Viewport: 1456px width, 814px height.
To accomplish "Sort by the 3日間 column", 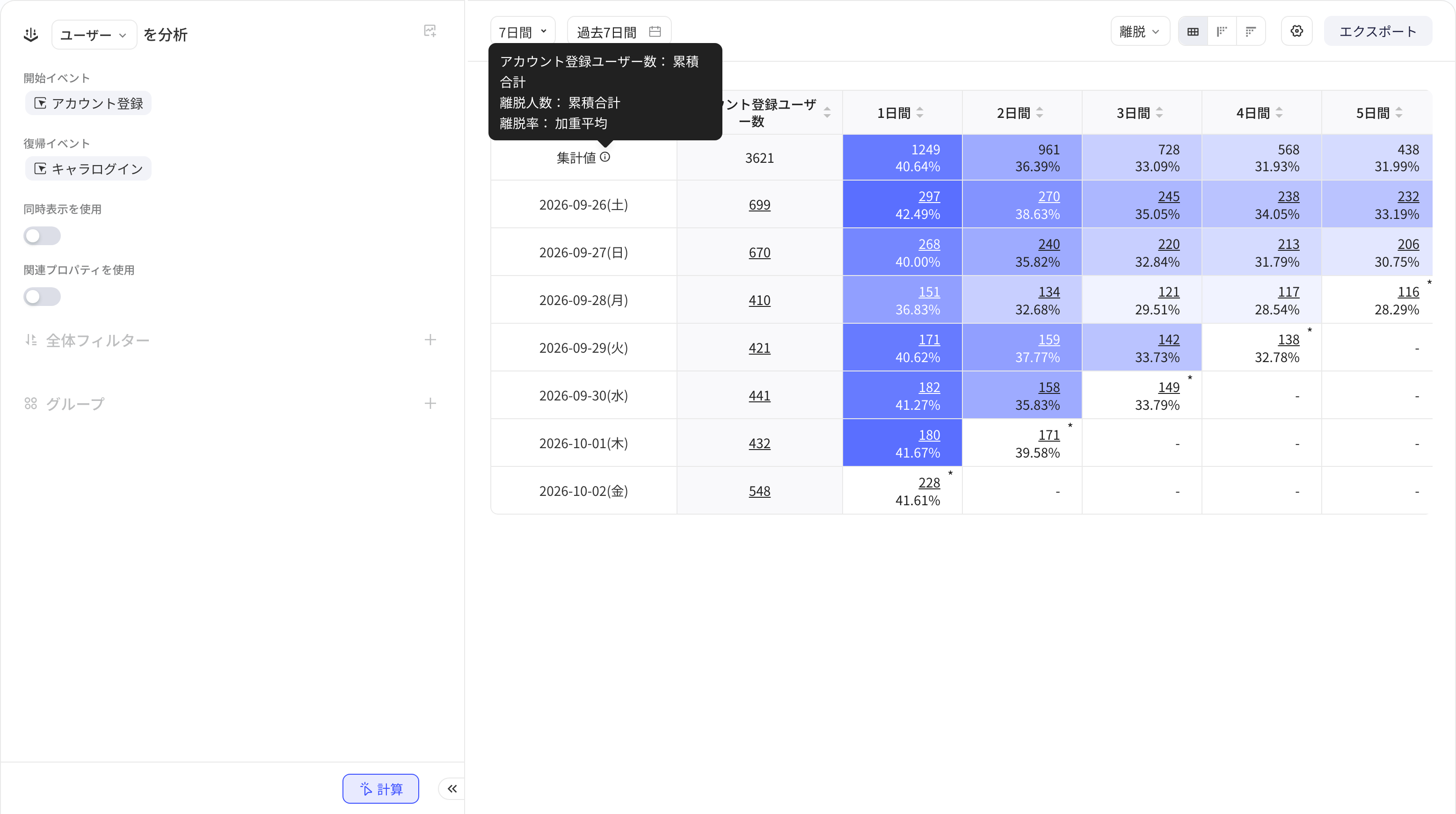I will 1160,113.
